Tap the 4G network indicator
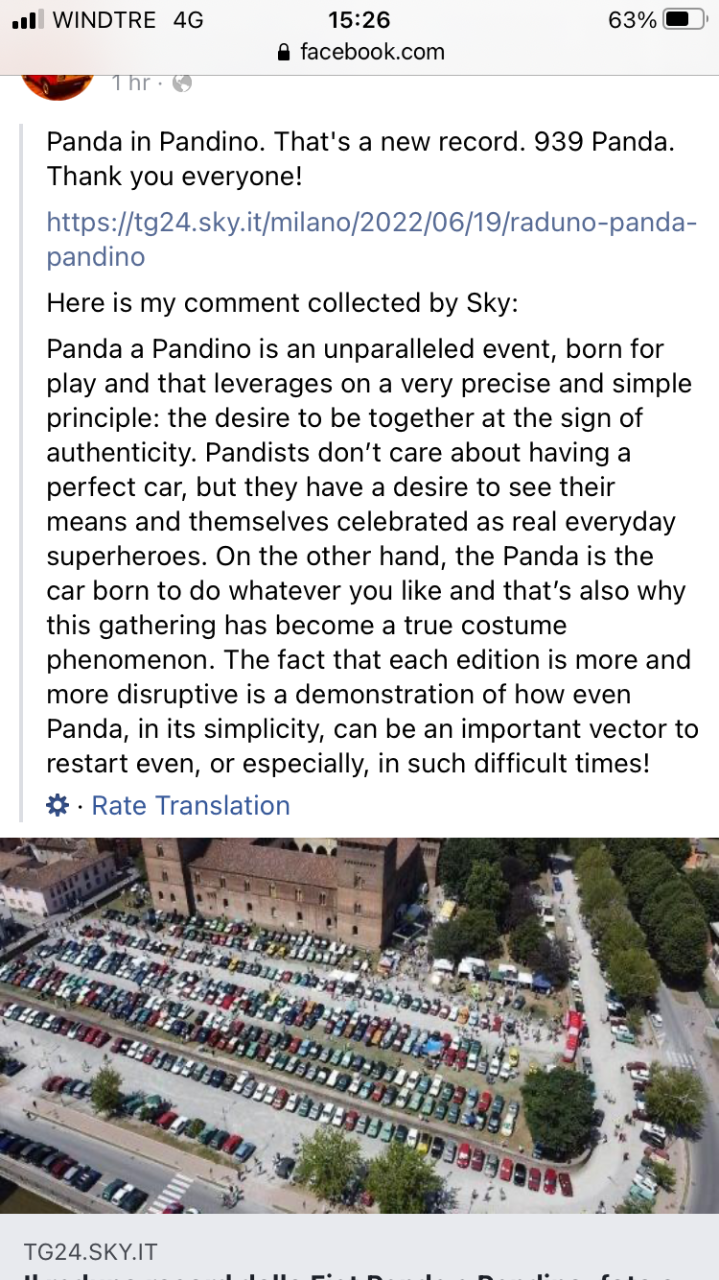Image resolution: width=719 pixels, height=1280 pixels. tap(188, 19)
